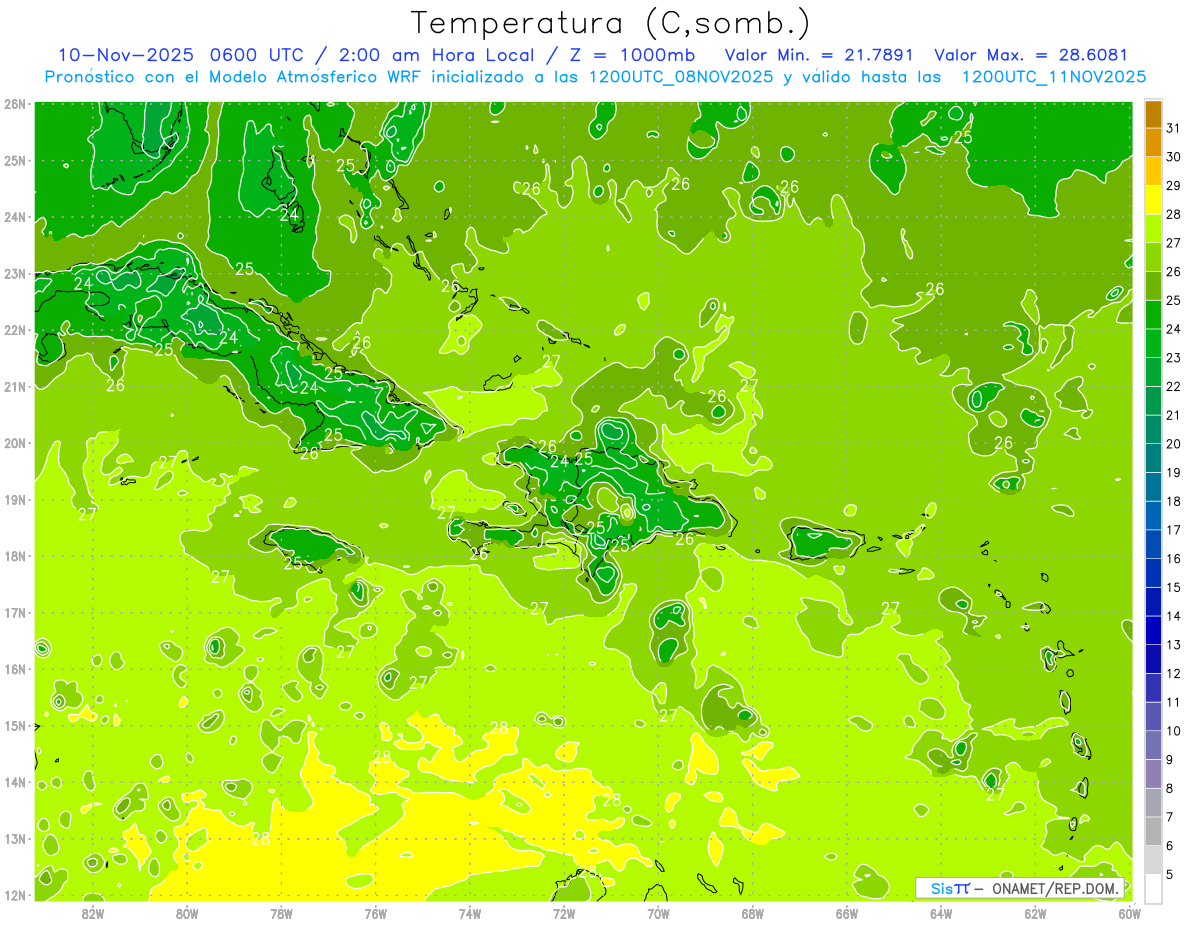Click the "68W" longitude axis label
1200x927 pixels.
[752, 914]
